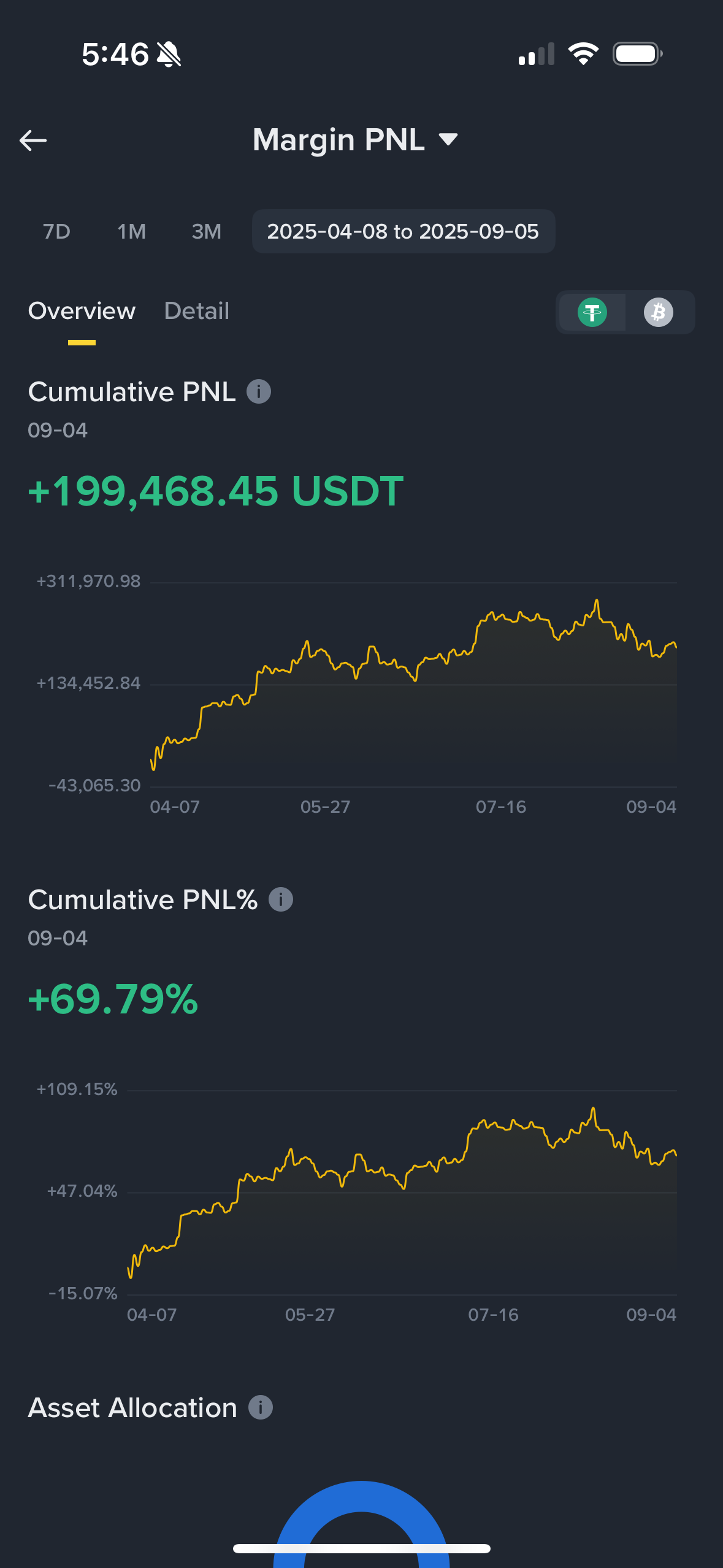Open the Cumulative PNL info icon
Screen dimensions: 723x1568
[x=259, y=391]
